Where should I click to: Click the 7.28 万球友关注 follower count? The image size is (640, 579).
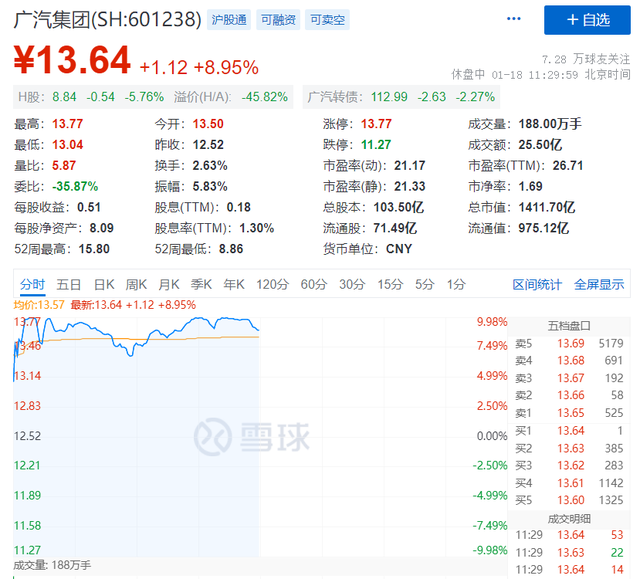click(586, 60)
